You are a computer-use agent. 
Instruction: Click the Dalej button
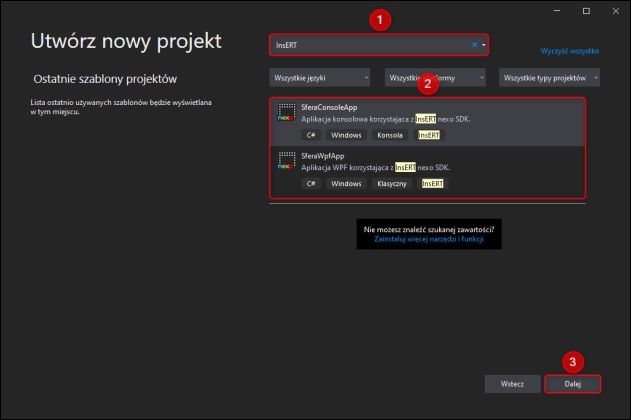573,384
